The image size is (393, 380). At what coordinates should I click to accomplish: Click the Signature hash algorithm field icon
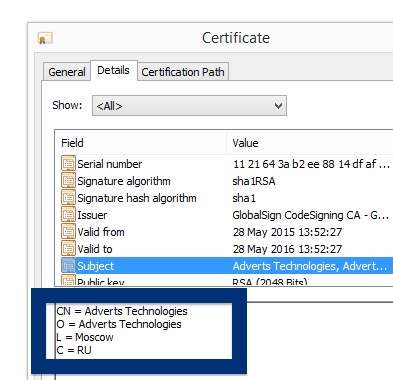point(68,198)
